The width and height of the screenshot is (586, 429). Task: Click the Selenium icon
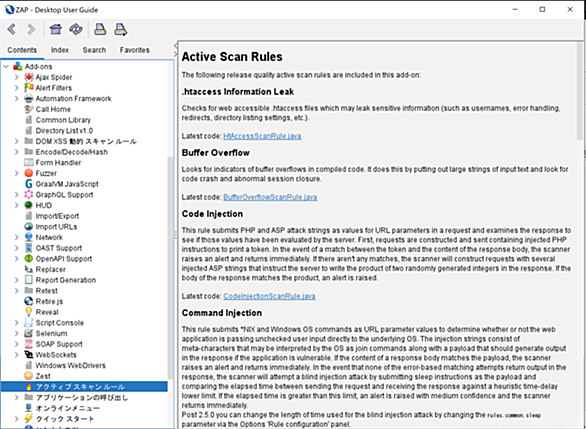pos(29,333)
